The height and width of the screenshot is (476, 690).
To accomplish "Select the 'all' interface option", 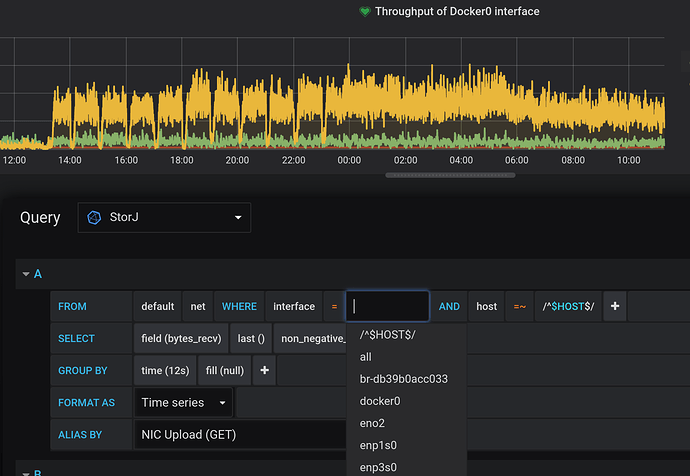I will click(366, 357).
